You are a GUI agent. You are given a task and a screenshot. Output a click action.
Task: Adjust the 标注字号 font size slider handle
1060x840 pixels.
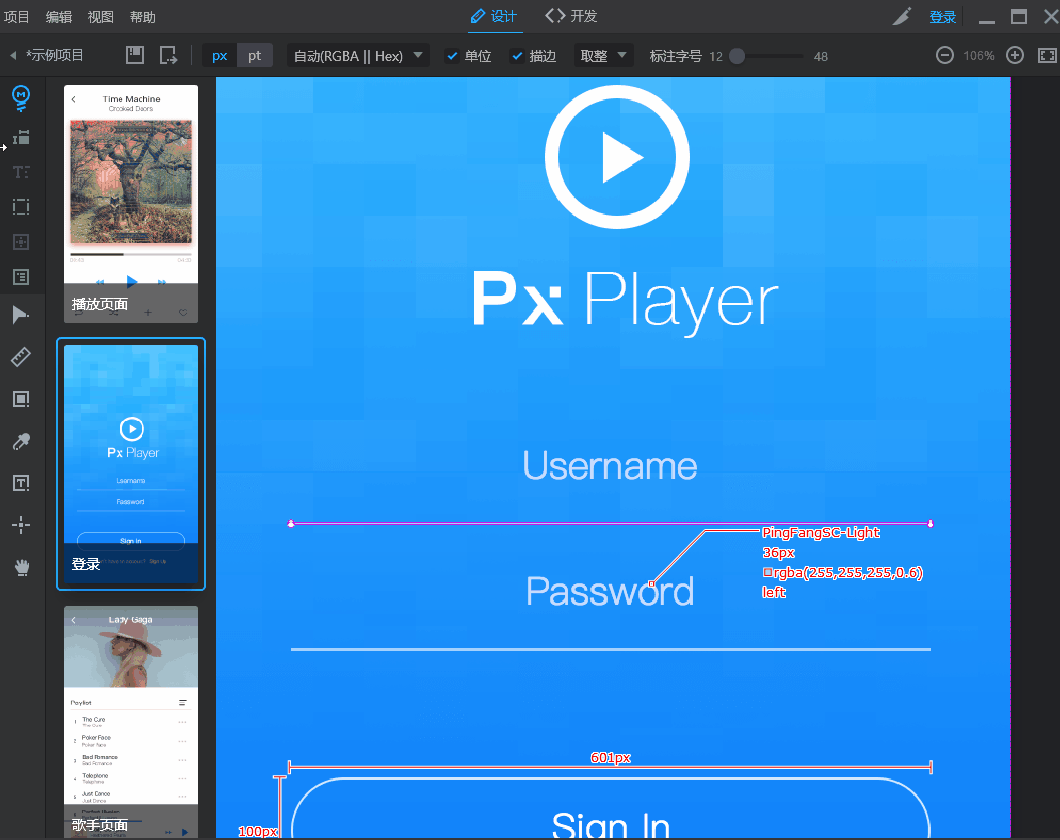tap(738, 56)
